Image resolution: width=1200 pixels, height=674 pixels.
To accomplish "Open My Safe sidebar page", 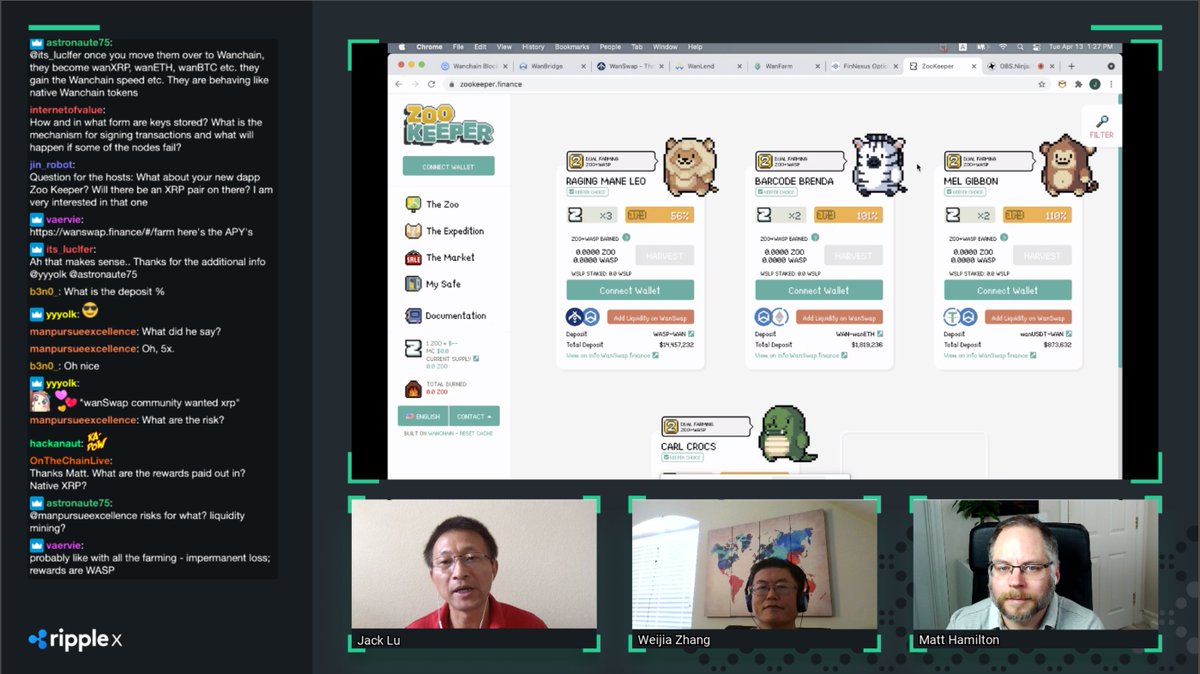I will (x=433, y=284).
